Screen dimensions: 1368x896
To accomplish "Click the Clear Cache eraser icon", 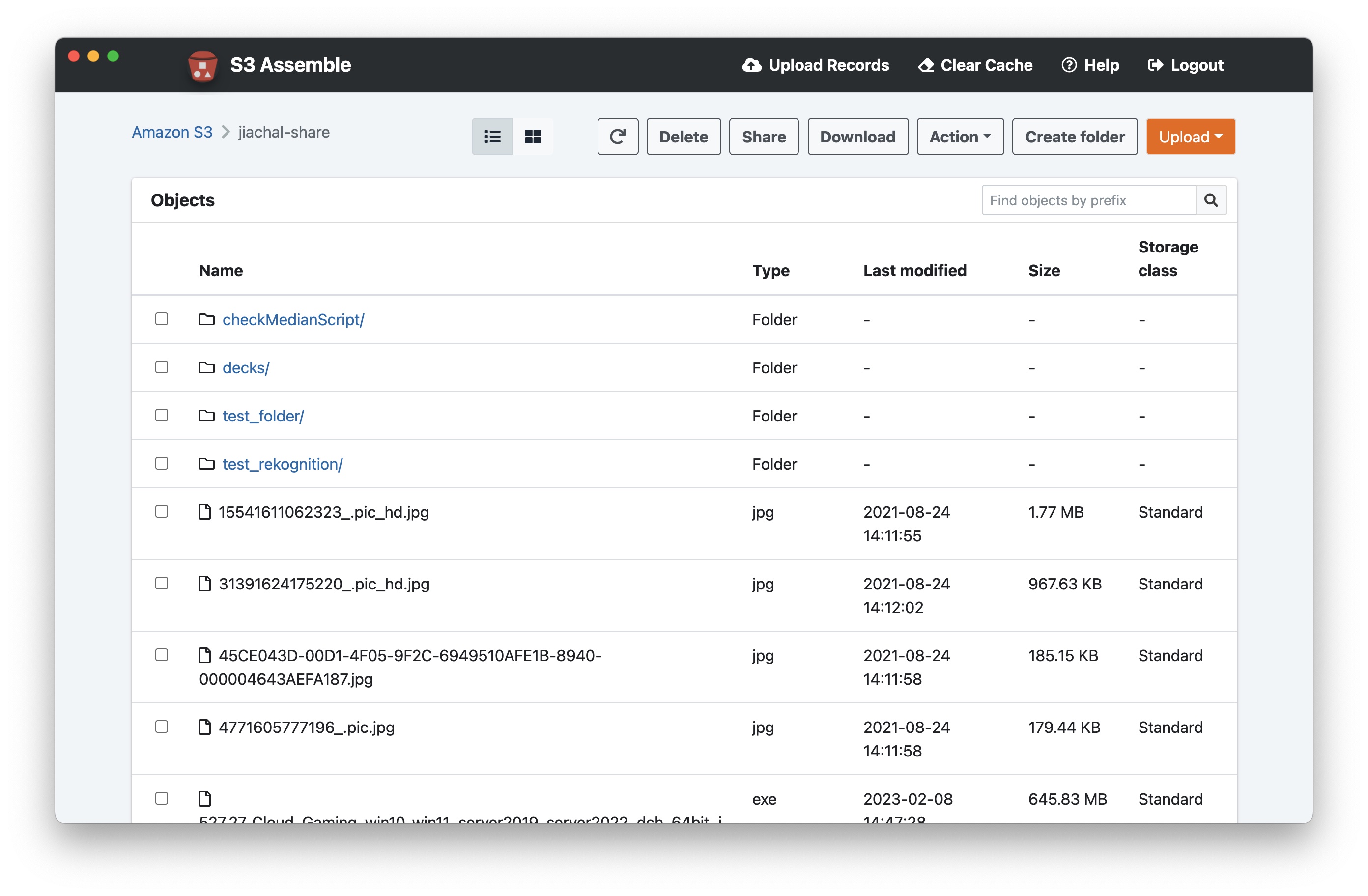I will click(925, 65).
